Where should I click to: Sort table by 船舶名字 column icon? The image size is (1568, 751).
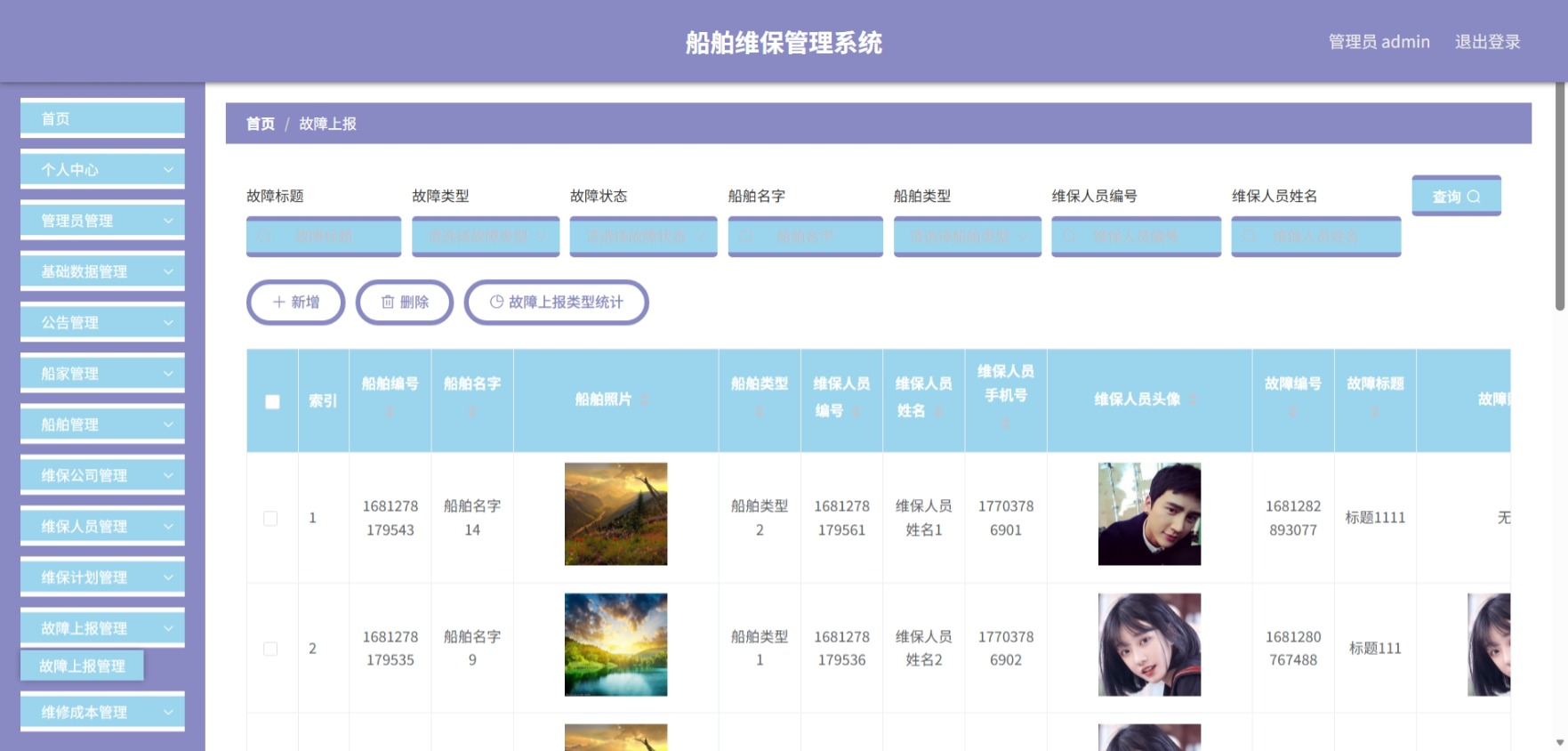coord(472,412)
